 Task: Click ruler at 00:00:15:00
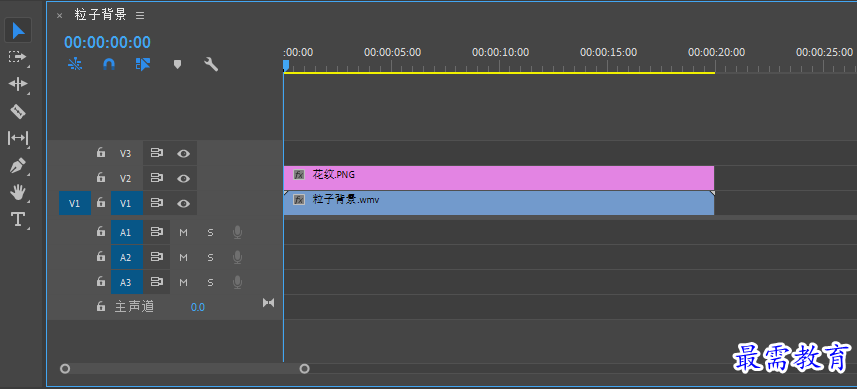608,52
